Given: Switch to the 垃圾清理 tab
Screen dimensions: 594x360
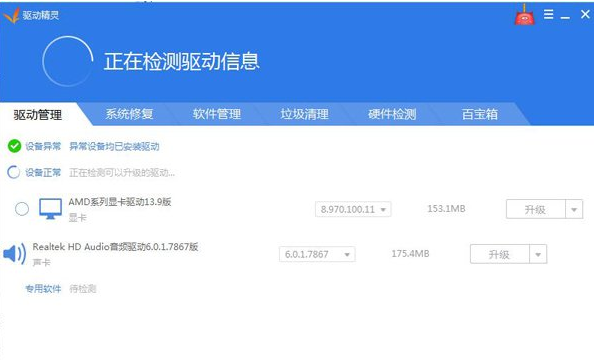Looking at the screenshot, I should tap(305, 114).
